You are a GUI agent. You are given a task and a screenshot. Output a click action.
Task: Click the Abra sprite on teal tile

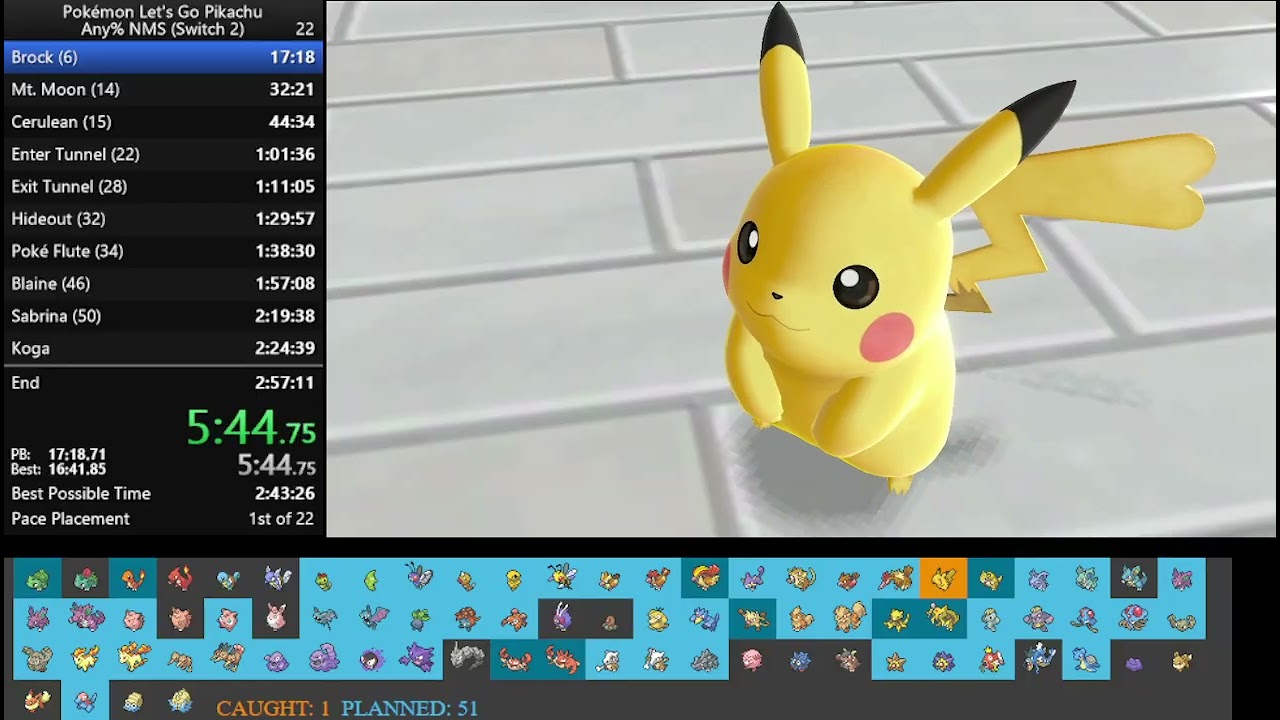pos(896,619)
